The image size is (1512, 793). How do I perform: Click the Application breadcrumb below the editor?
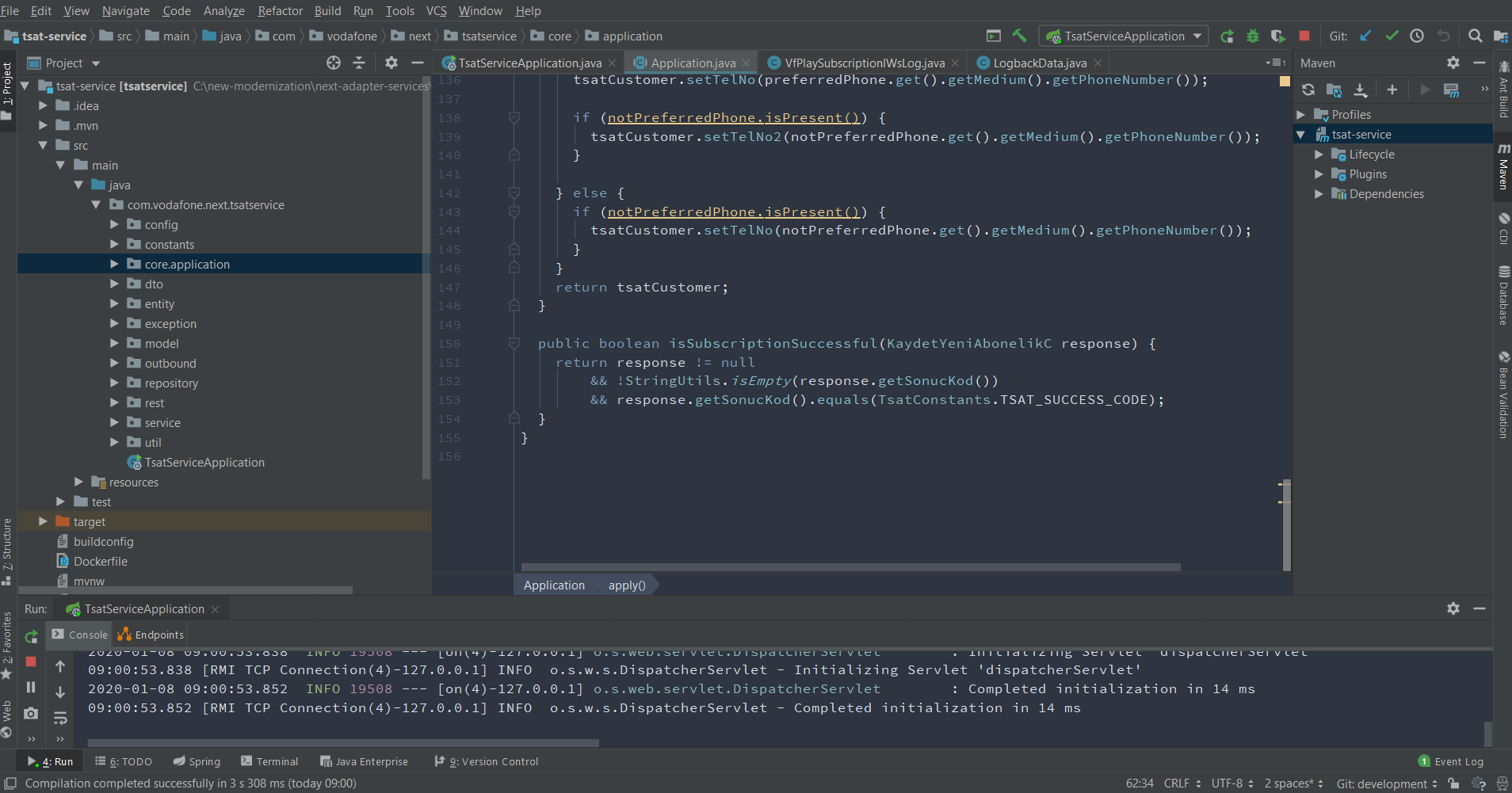point(554,585)
